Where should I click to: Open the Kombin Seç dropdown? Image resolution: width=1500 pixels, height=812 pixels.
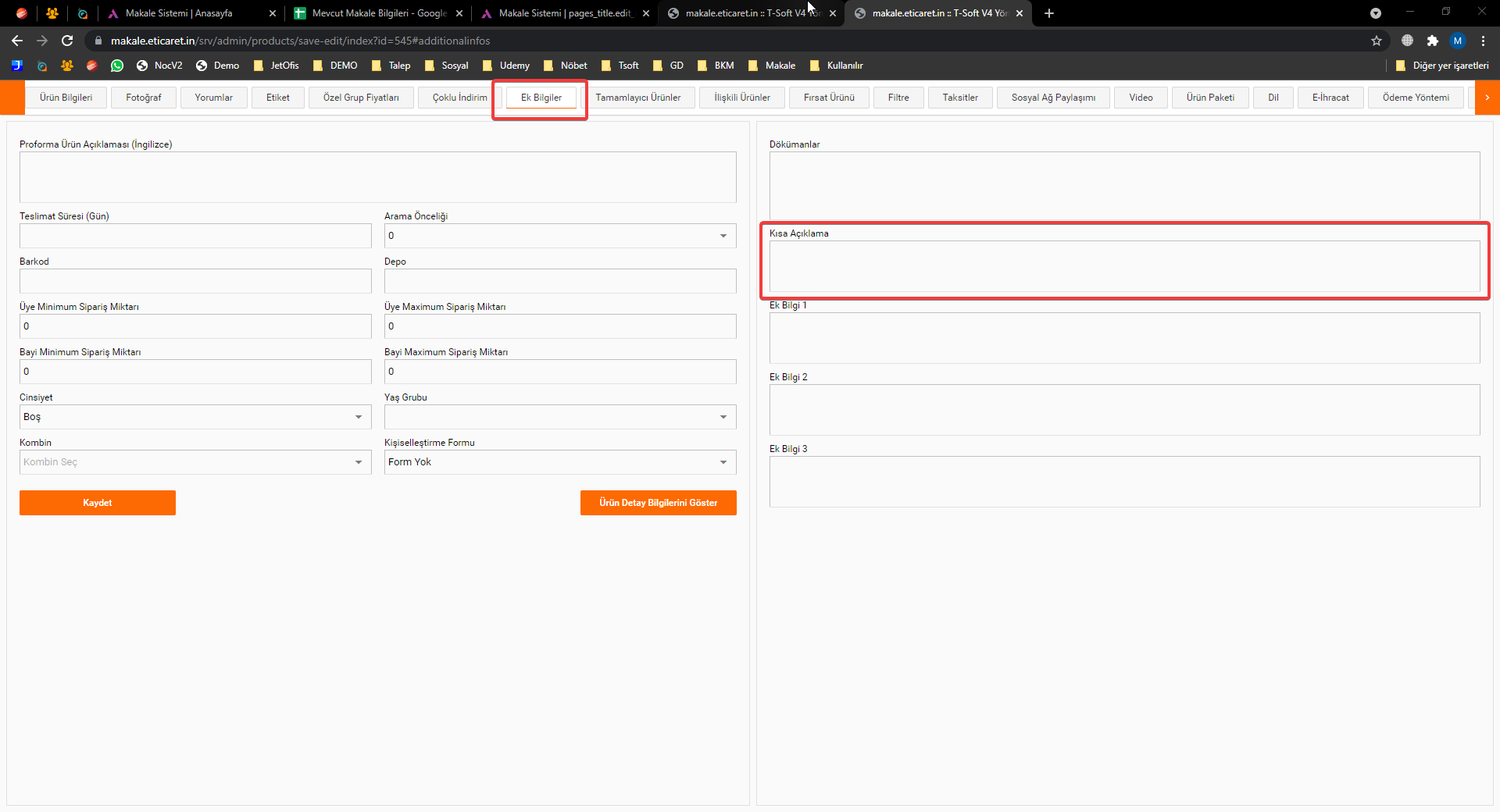tap(195, 462)
